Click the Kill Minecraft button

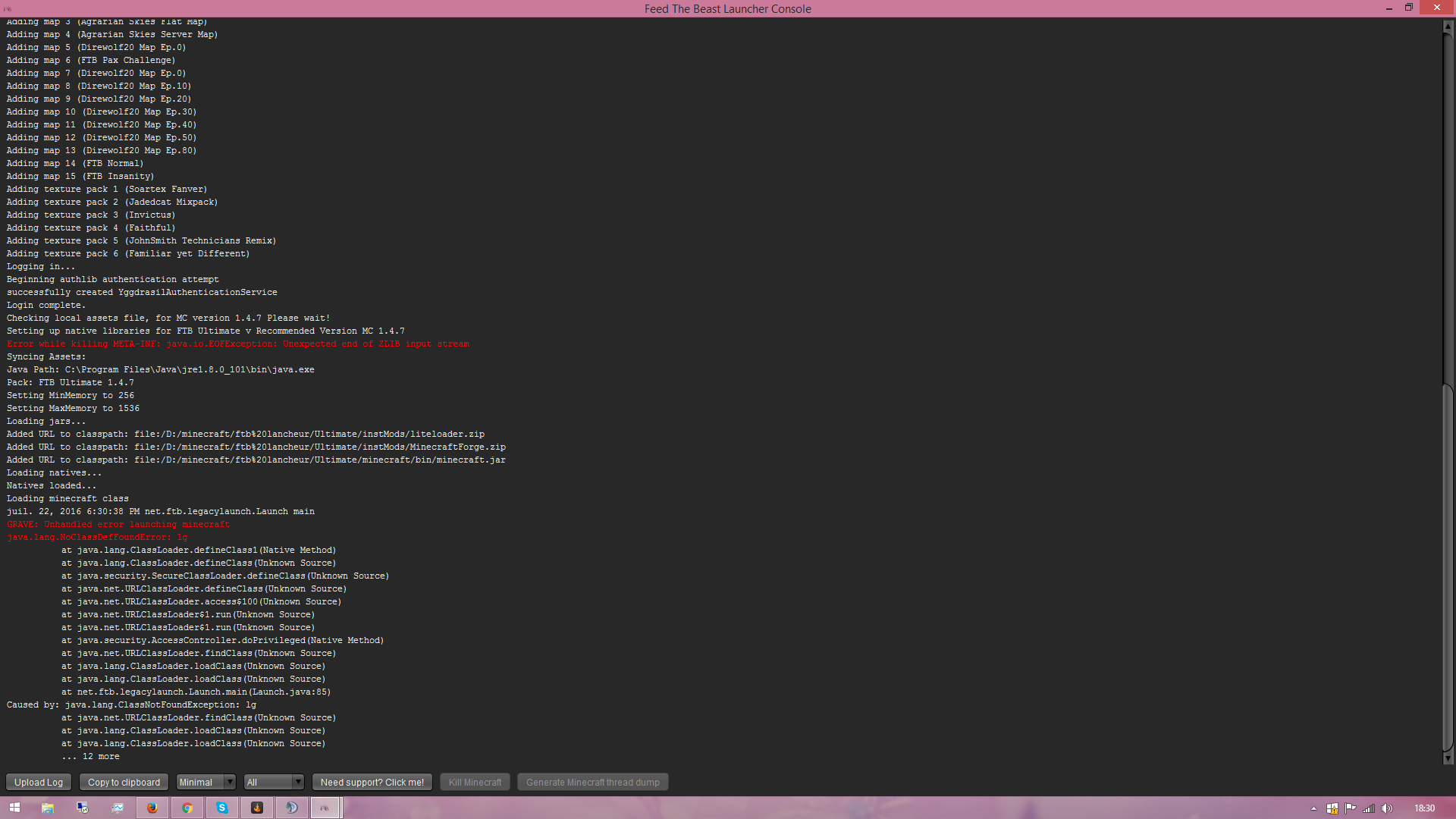(x=475, y=782)
